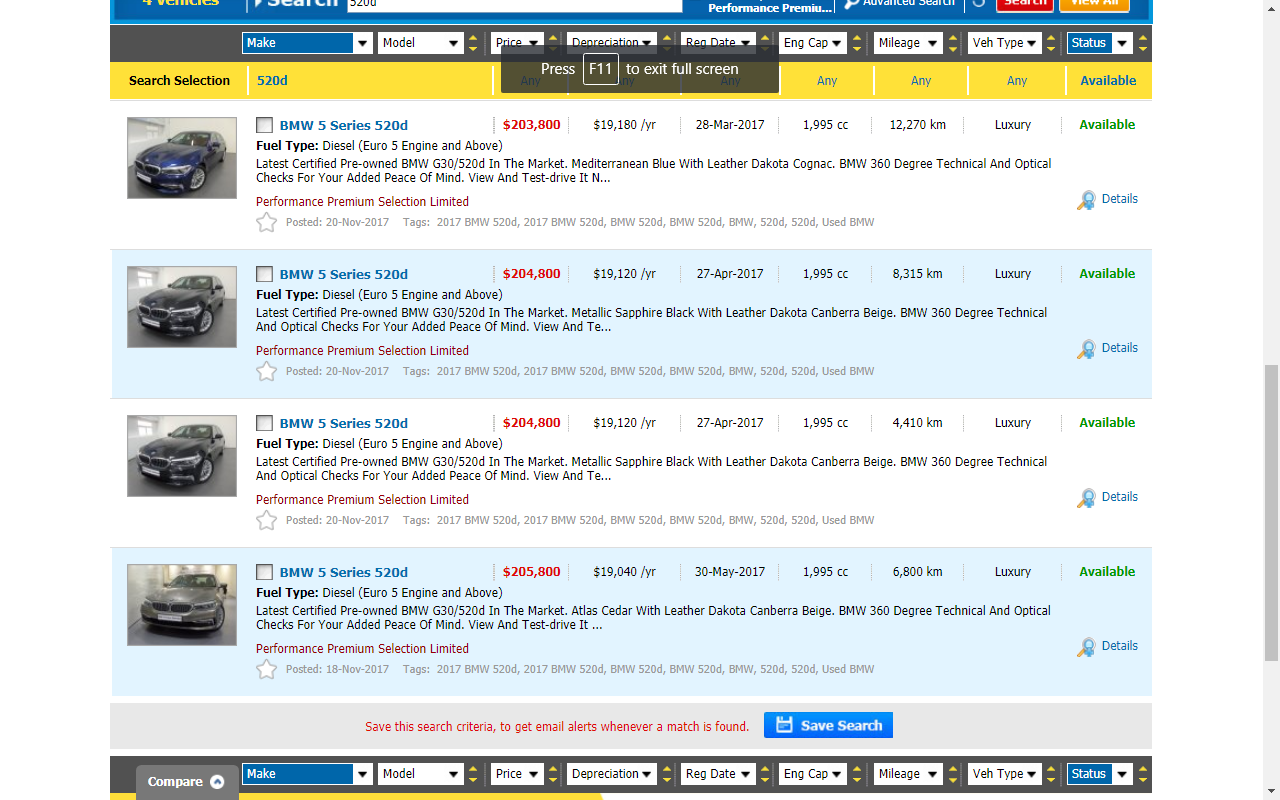Click the floppy disk icon on Save Search
The height and width of the screenshot is (800, 1280).
pyautogui.click(x=784, y=725)
